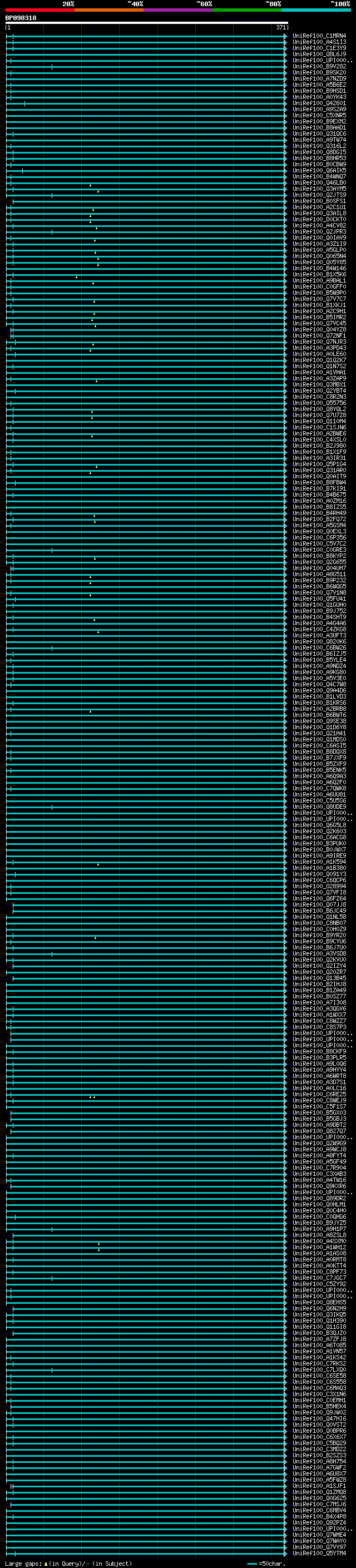Select hit label UniRef100_C8NB07
This screenshot has width=356, height=1568.
coord(319,923)
